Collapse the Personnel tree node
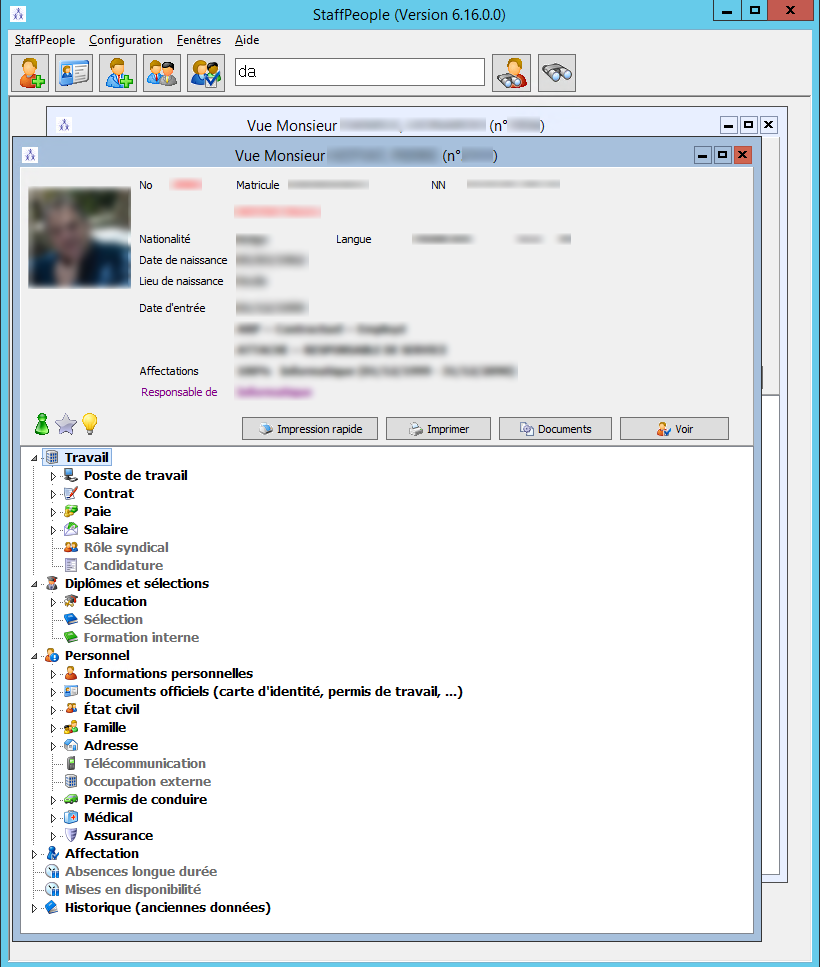Viewport: 820px width, 967px height. coord(35,656)
